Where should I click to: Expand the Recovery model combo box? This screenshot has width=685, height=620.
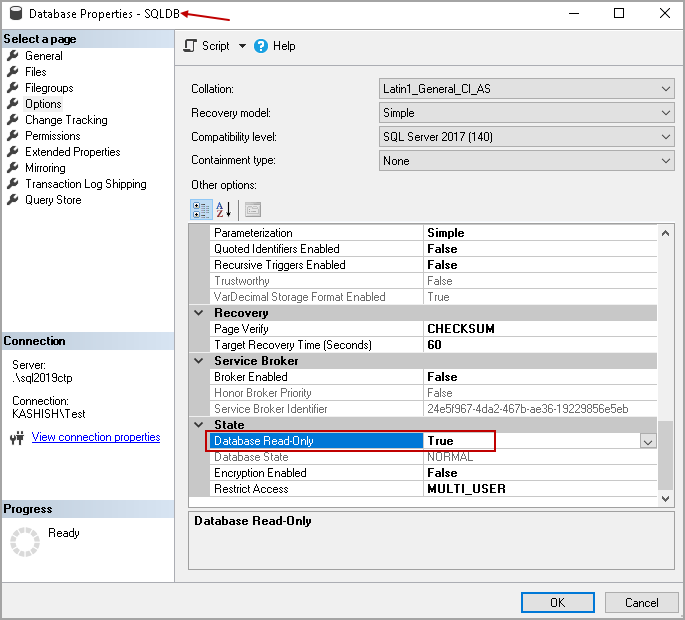click(x=666, y=113)
